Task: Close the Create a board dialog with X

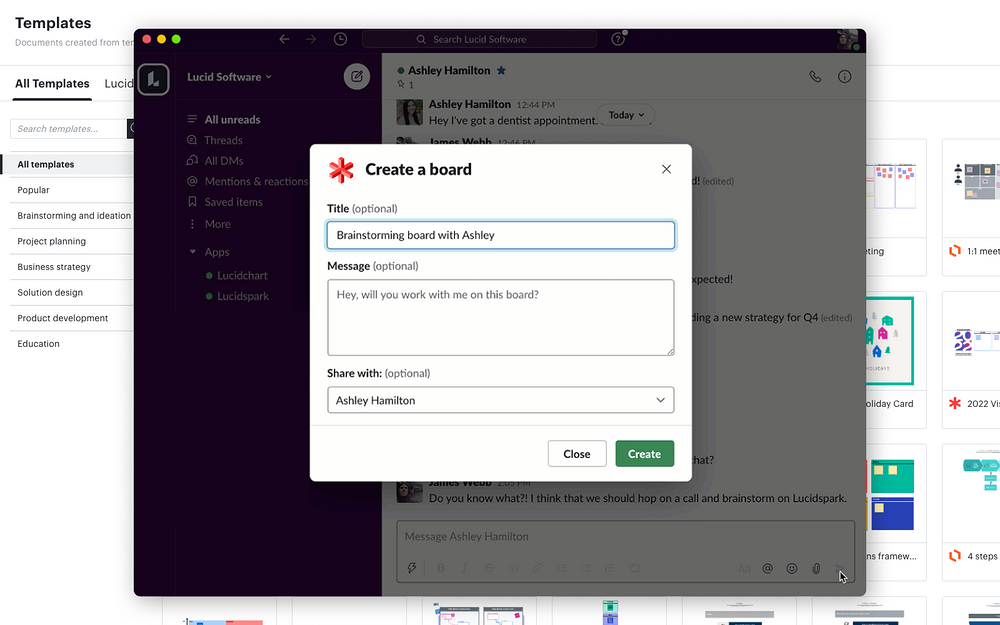Action: tap(666, 169)
